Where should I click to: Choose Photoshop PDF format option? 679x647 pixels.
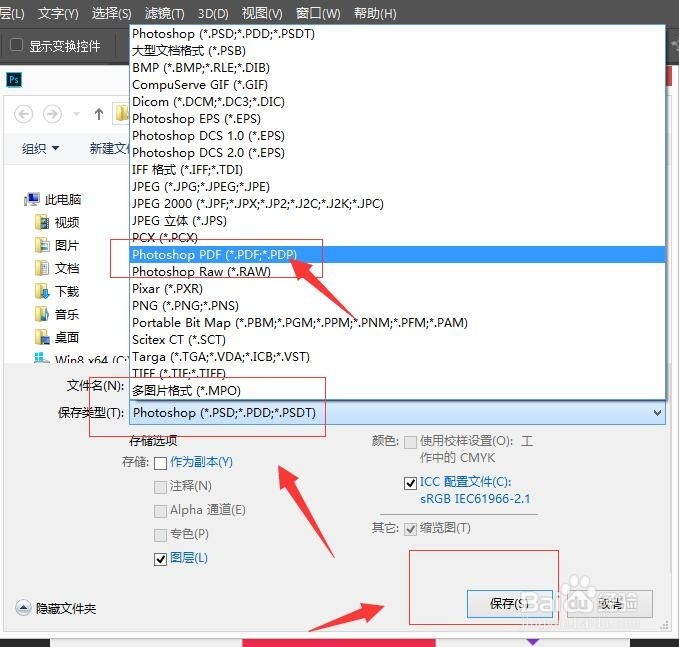point(397,255)
